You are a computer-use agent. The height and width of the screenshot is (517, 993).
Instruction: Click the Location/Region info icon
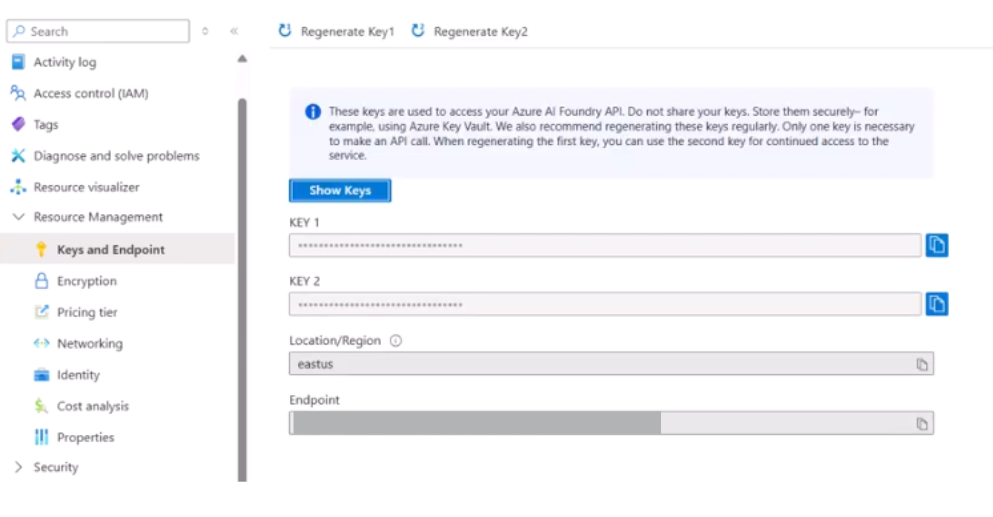pos(395,341)
